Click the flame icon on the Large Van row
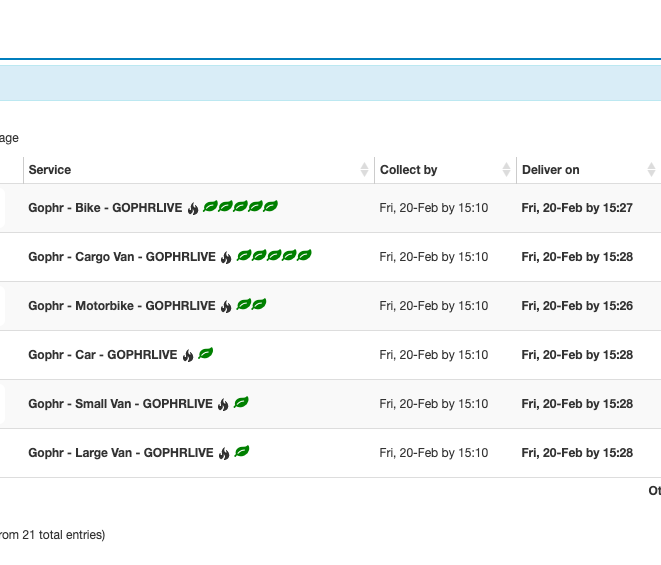The image size is (661, 565). tap(224, 453)
